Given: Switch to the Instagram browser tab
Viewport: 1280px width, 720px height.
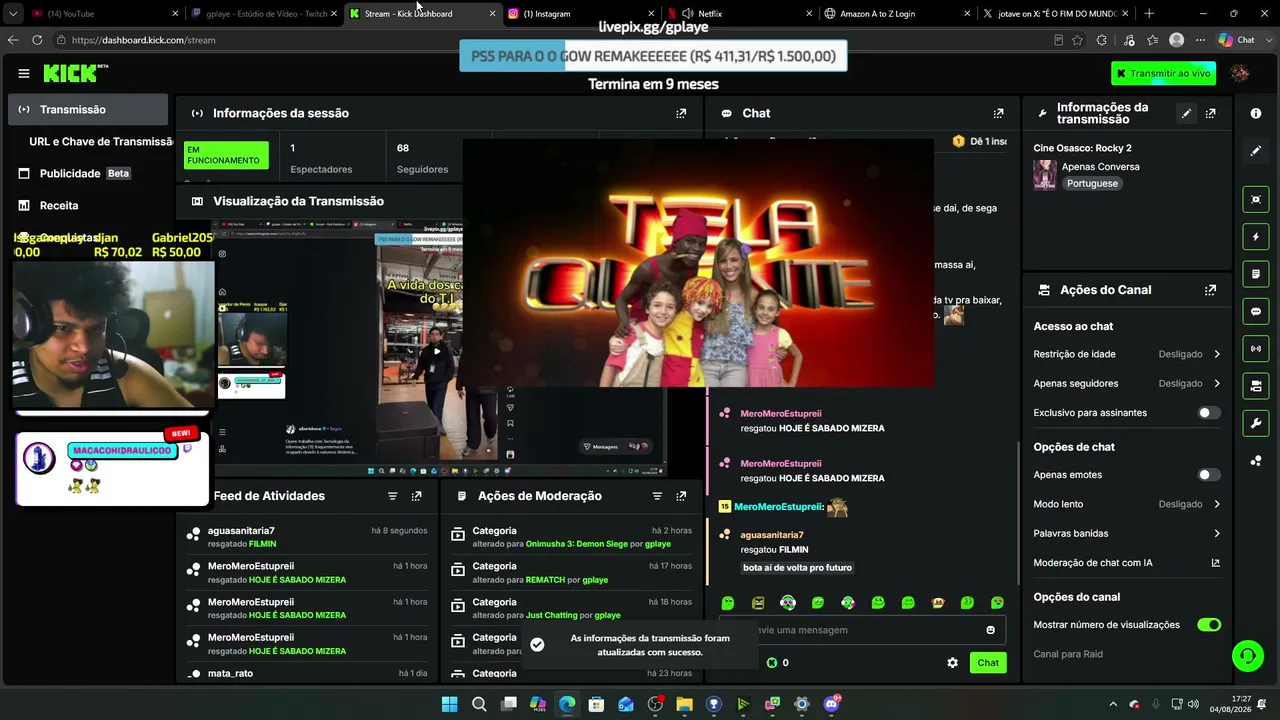Looking at the screenshot, I should (x=580, y=14).
